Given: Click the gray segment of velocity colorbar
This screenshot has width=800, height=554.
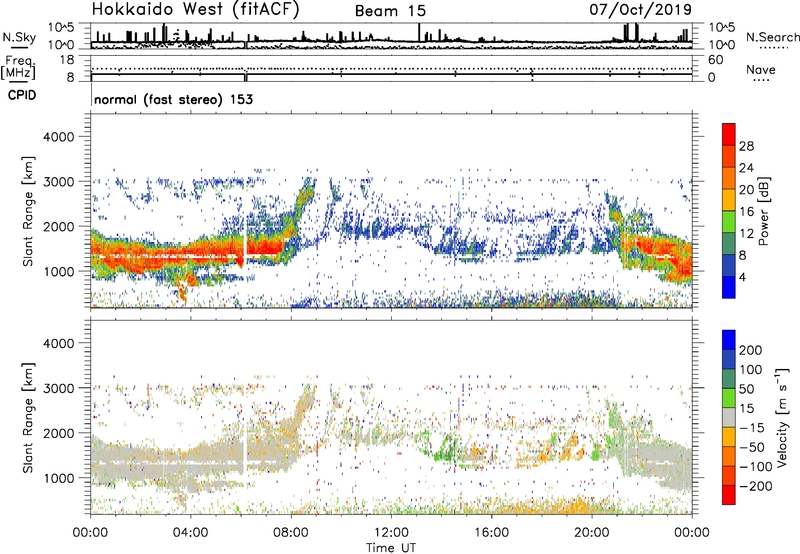Looking at the screenshot, I should click(x=729, y=417).
